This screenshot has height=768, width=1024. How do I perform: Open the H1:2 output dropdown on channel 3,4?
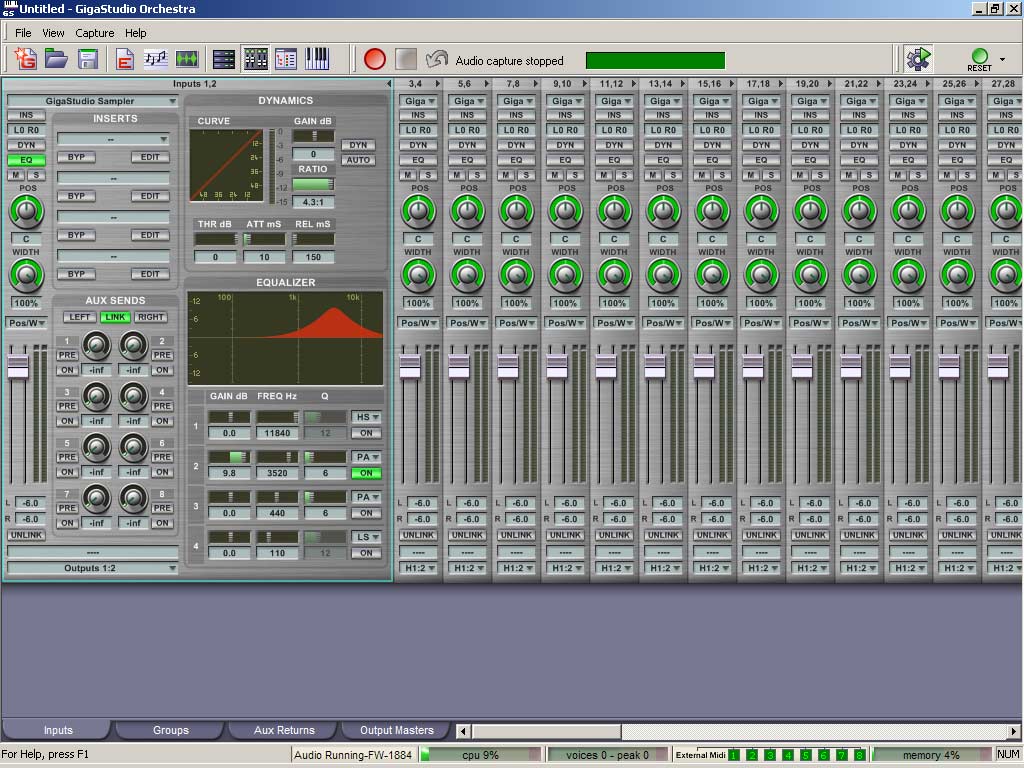[x=417, y=568]
